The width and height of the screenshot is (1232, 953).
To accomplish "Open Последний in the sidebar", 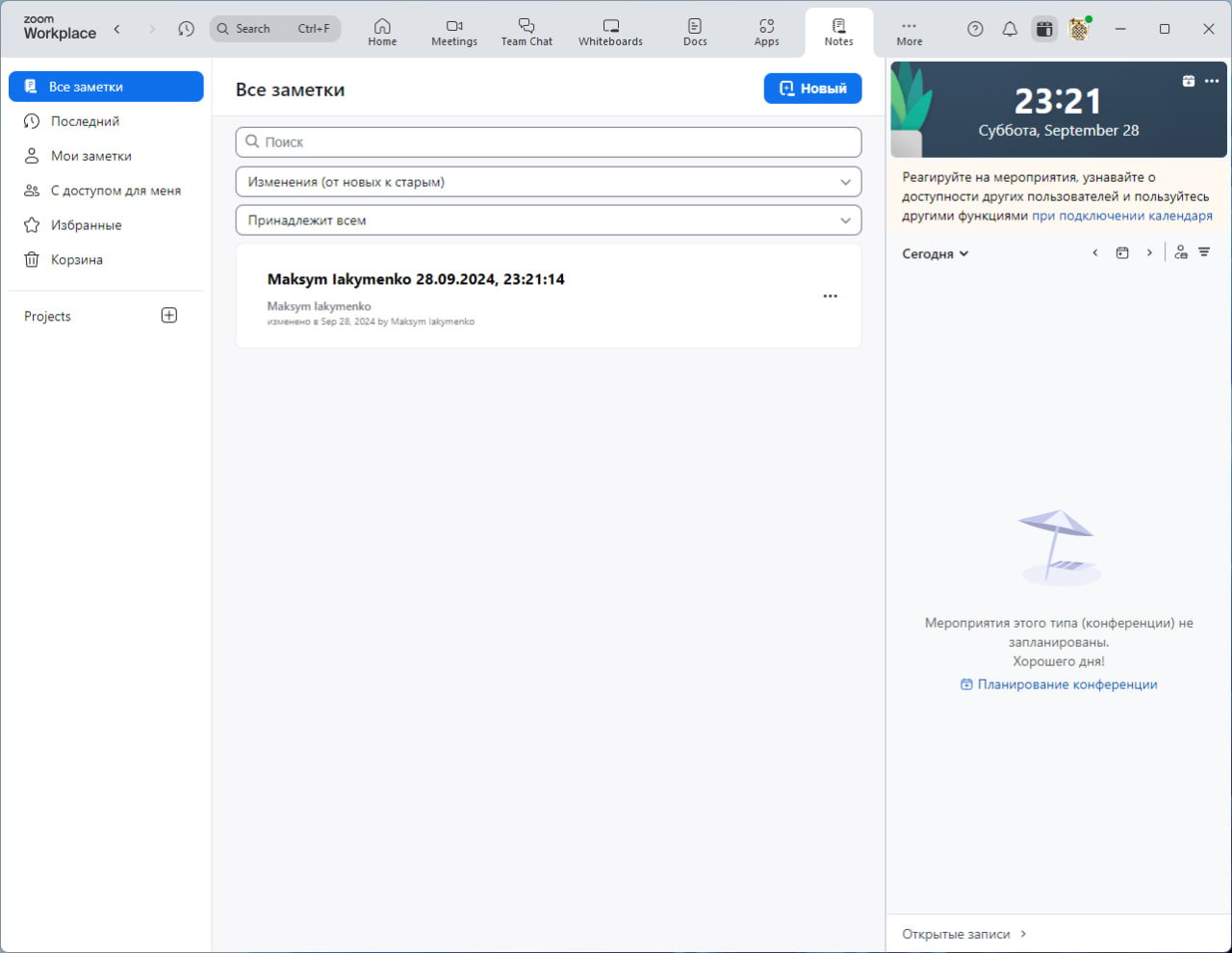I will point(106,121).
